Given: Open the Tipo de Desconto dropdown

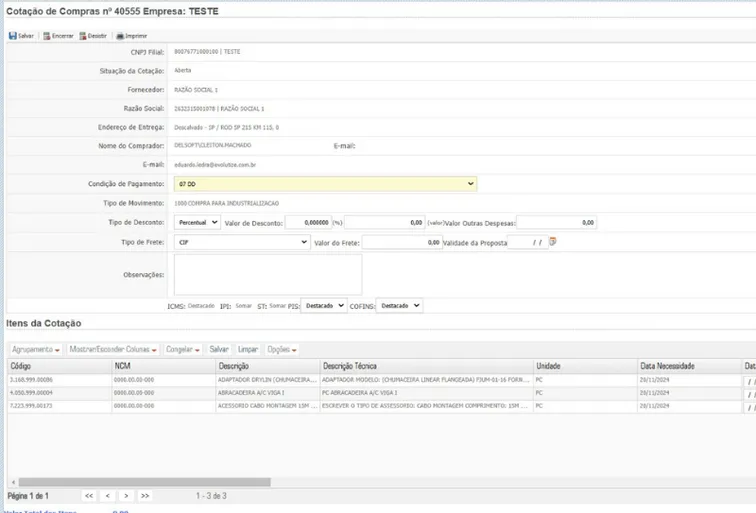Looking at the screenshot, I should (x=197, y=222).
